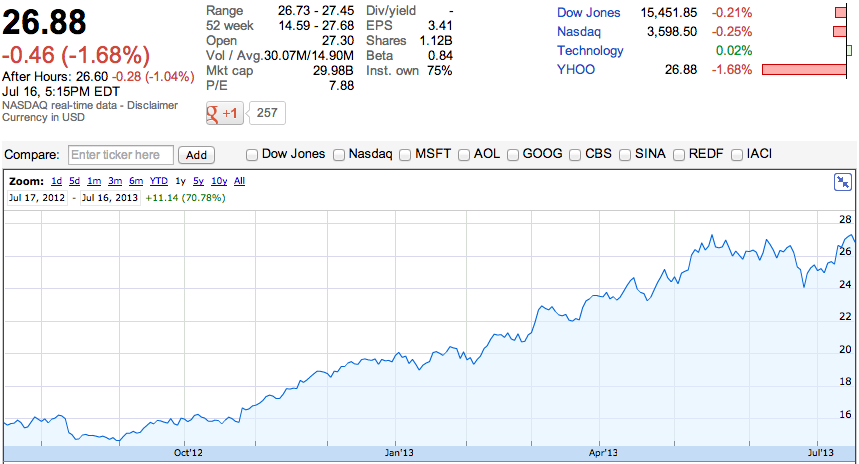Click the stock price 26.88 heading
859x464 pixels.
[x=44, y=22]
